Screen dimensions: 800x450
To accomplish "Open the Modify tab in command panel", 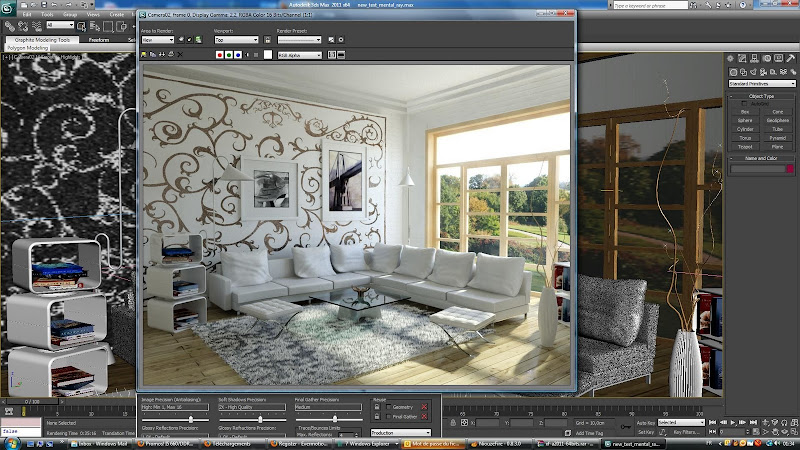I will 742,59.
